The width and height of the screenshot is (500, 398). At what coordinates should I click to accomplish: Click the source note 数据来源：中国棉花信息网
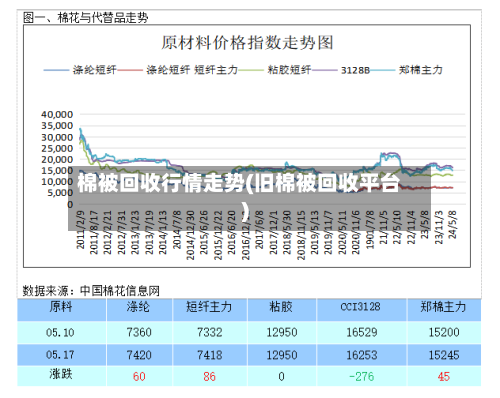pyautogui.click(x=91, y=291)
